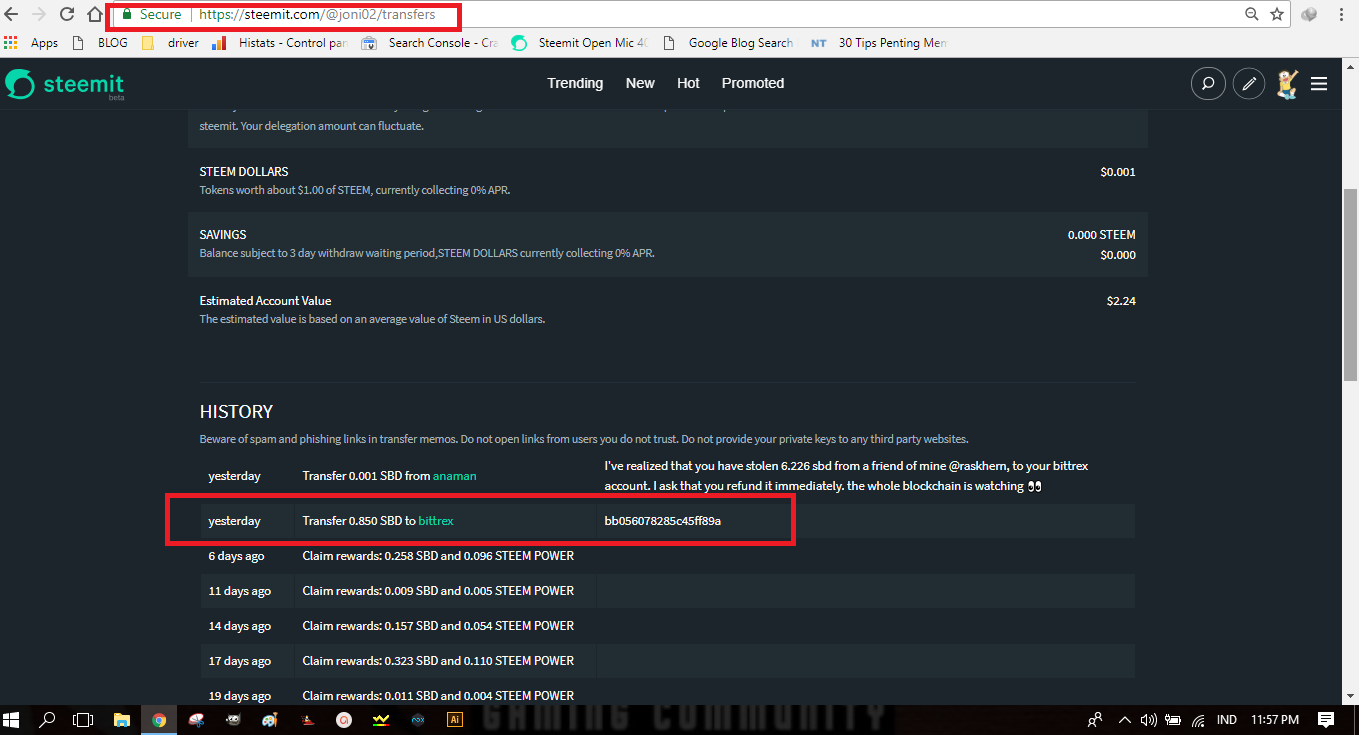Click the IND language indicator
The image size is (1361, 735).
point(1227,719)
